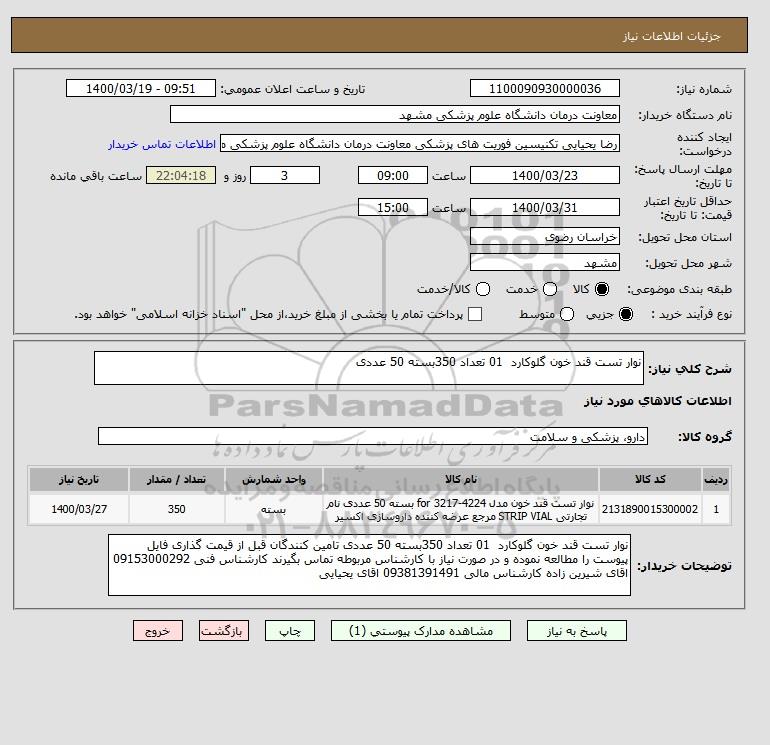Click the کد کالا column header
The width and height of the screenshot is (770, 745).
pyautogui.click(x=650, y=479)
